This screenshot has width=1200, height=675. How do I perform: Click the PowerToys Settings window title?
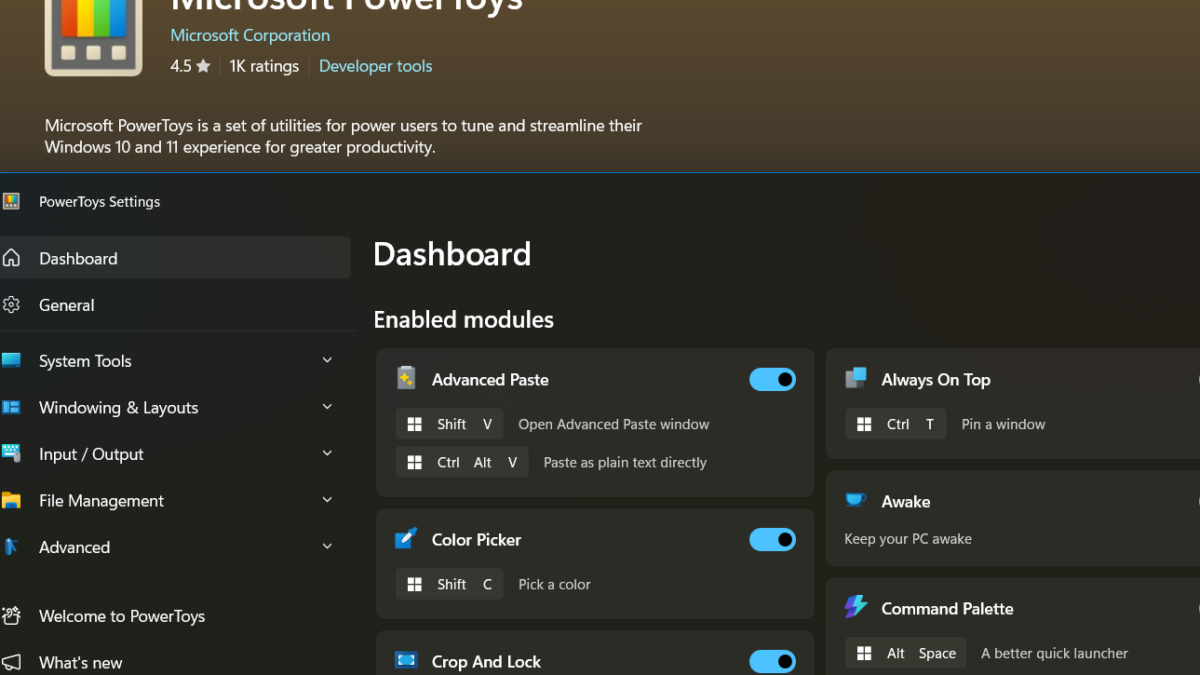(x=99, y=201)
